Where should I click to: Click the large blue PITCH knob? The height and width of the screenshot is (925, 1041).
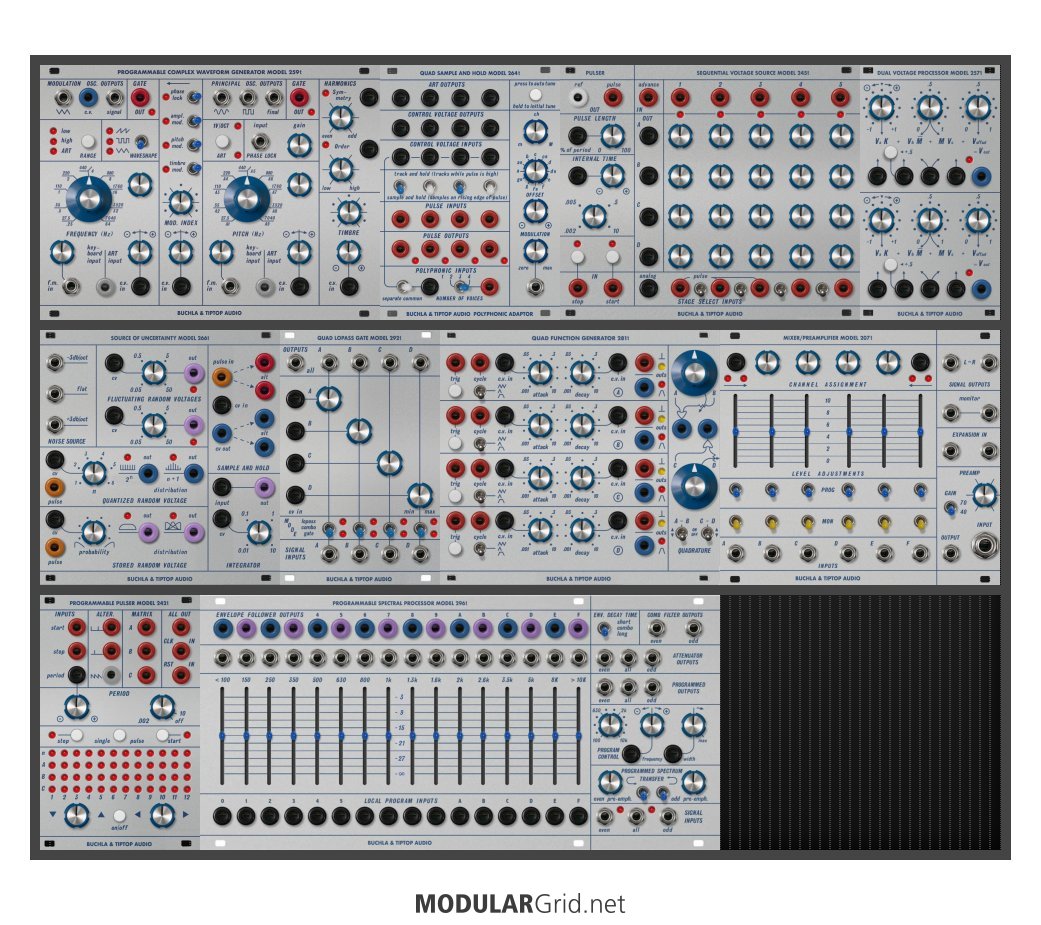click(246, 198)
